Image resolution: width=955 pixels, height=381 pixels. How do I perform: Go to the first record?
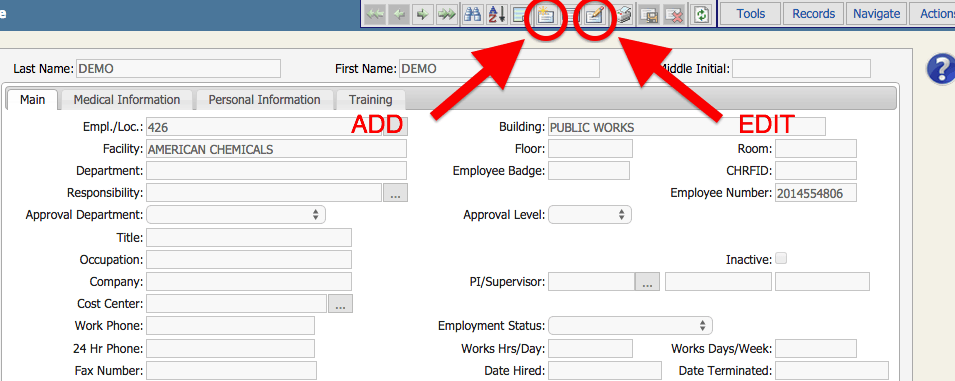coord(375,15)
